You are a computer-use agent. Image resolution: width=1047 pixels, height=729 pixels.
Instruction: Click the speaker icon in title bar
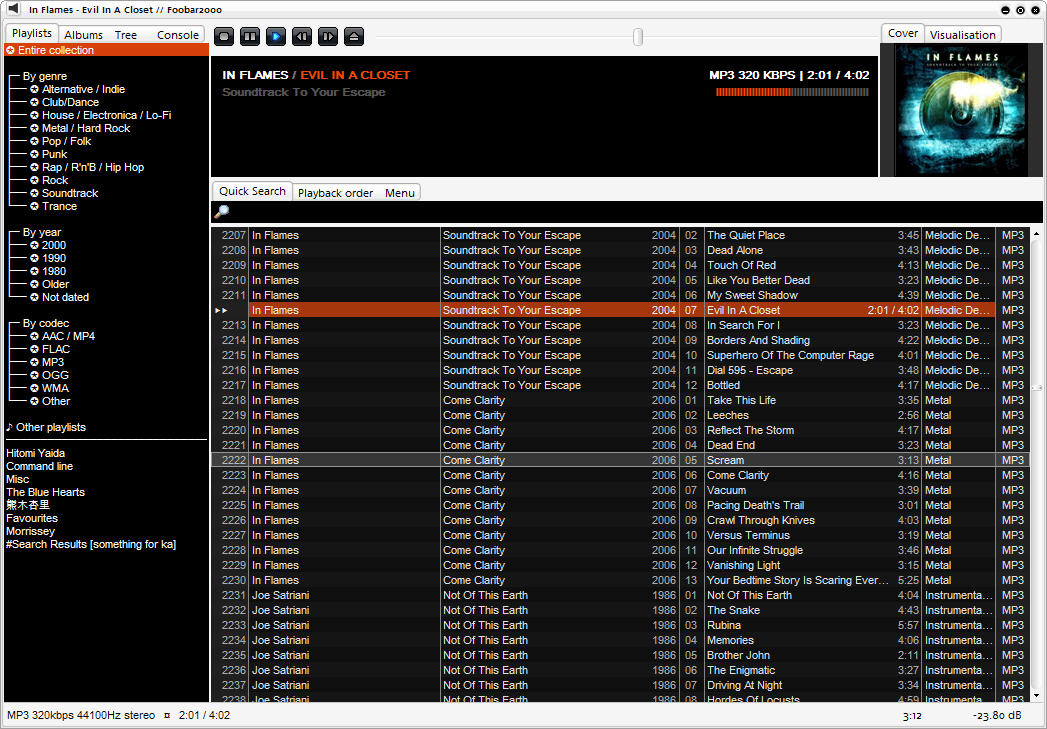click(14, 9)
